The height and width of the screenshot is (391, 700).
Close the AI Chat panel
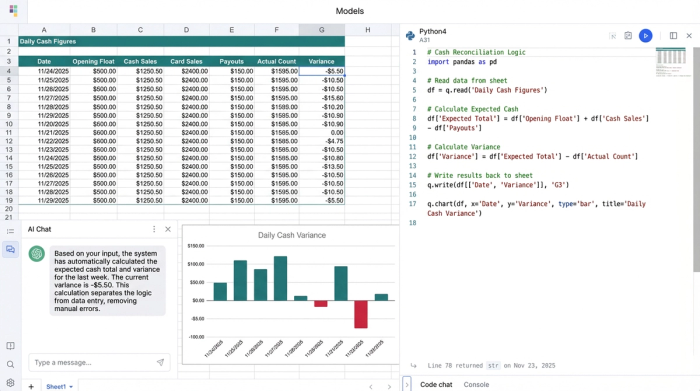168,229
